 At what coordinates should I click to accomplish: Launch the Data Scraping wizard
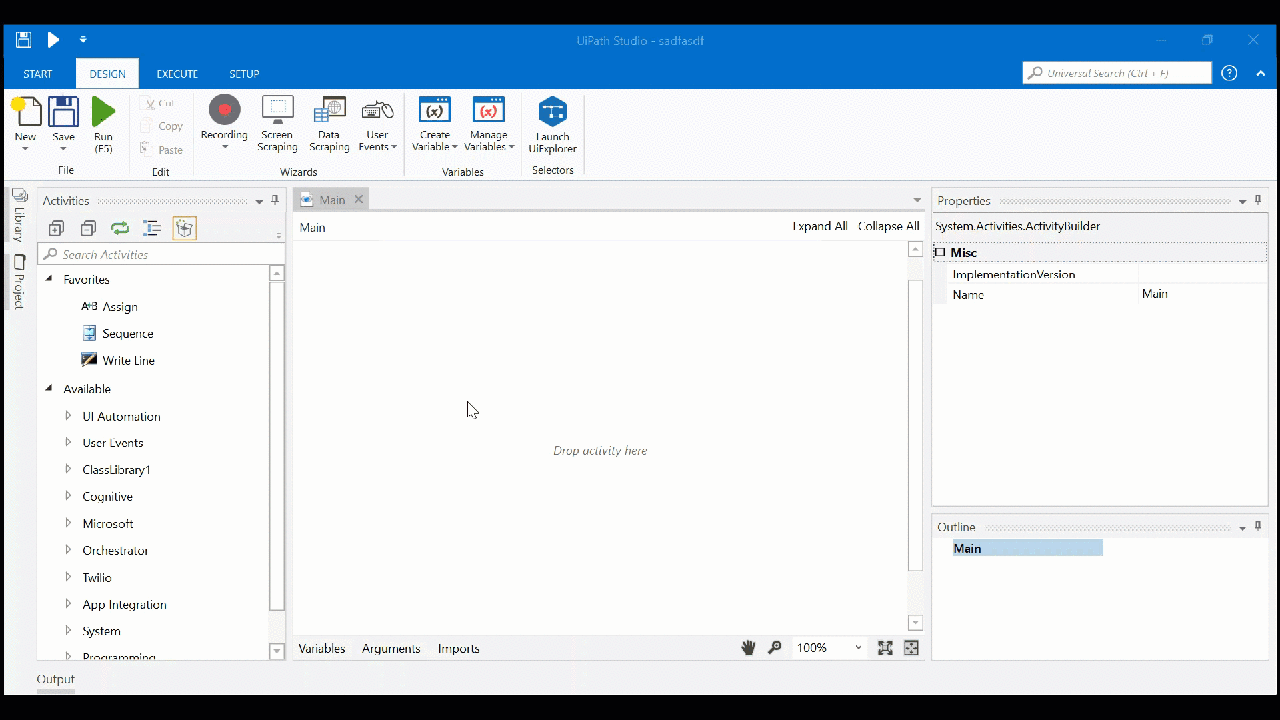(329, 124)
